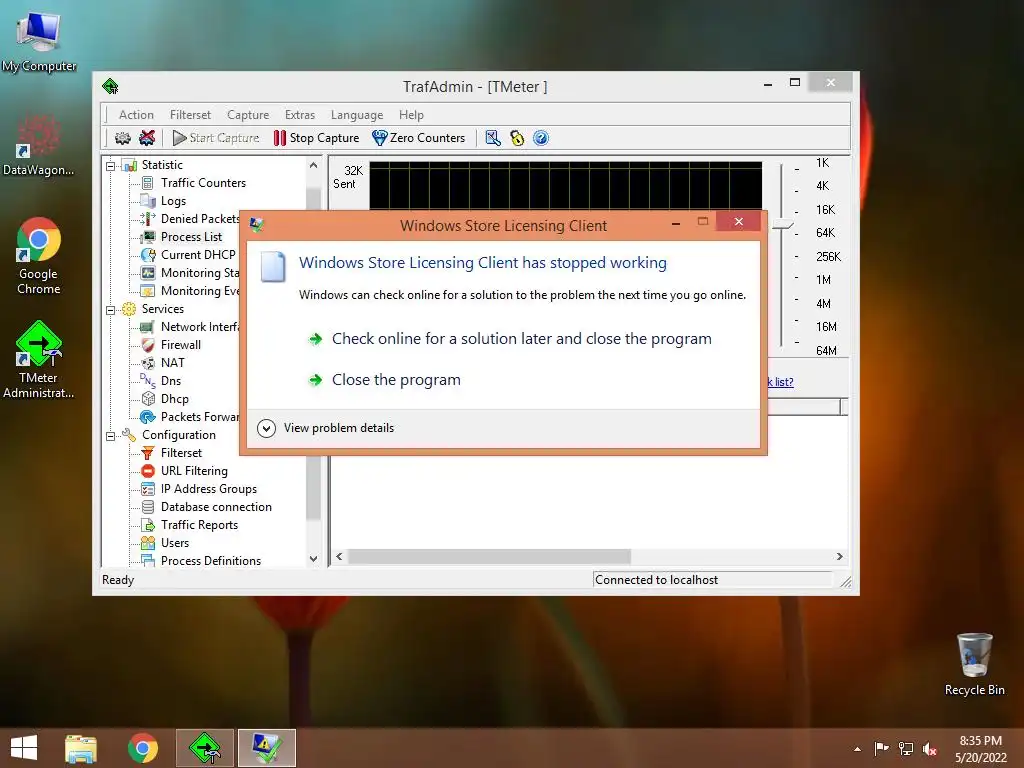
Task: Choose Close the program option
Action: 396,380
